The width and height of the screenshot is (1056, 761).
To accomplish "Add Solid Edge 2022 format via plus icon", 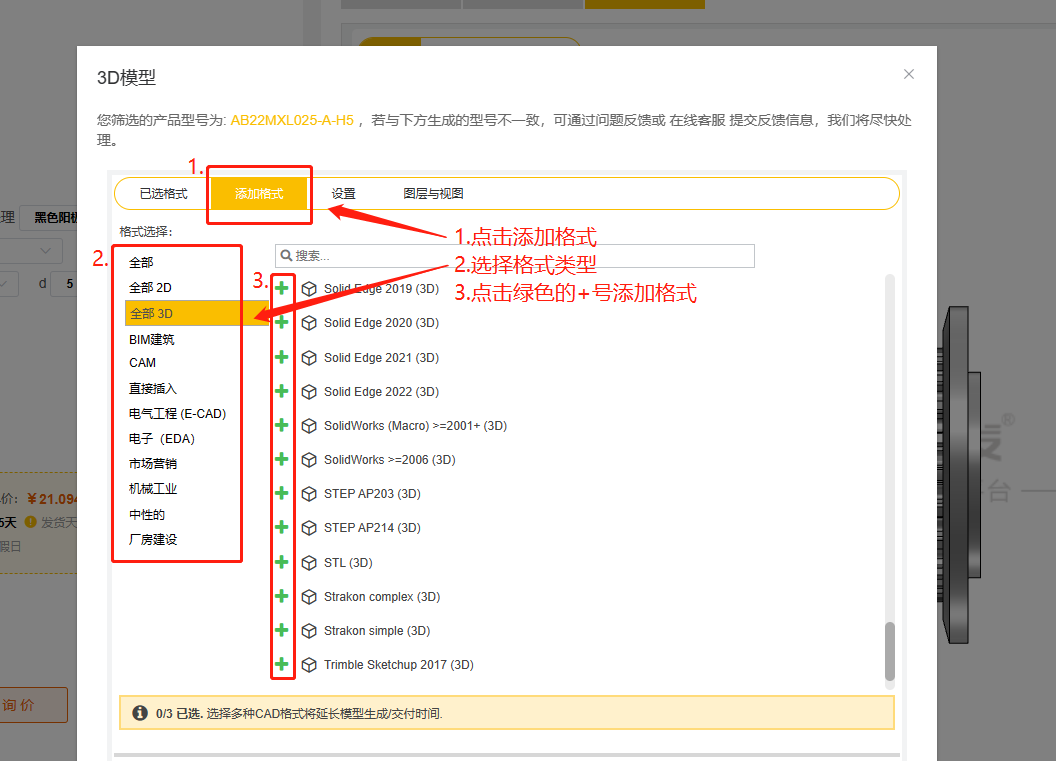I will 282,391.
